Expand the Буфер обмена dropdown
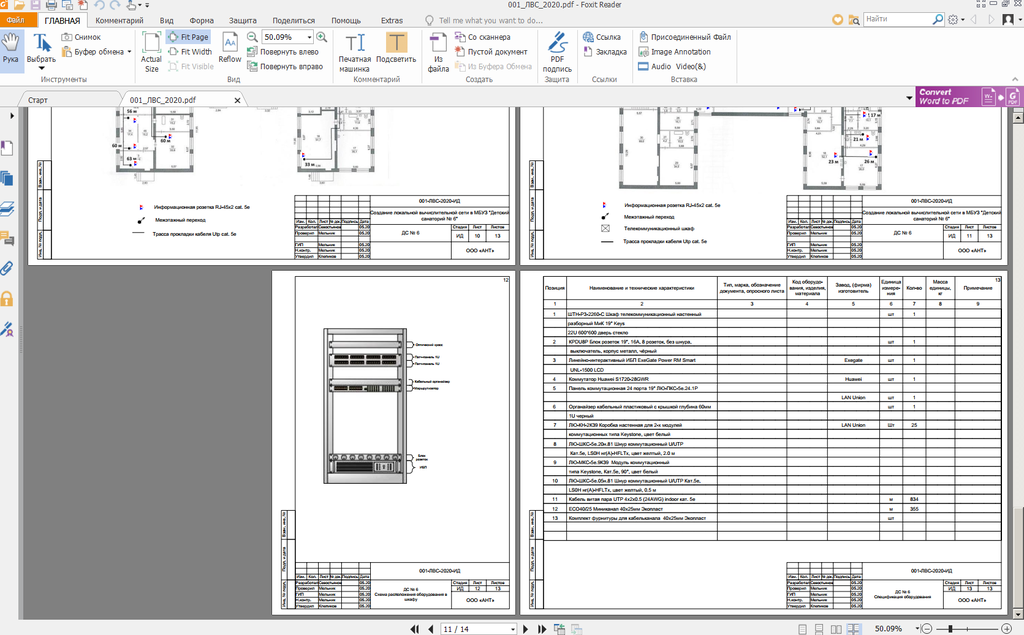The width and height of the screenshot is (1024, 635). click(130, 52)
